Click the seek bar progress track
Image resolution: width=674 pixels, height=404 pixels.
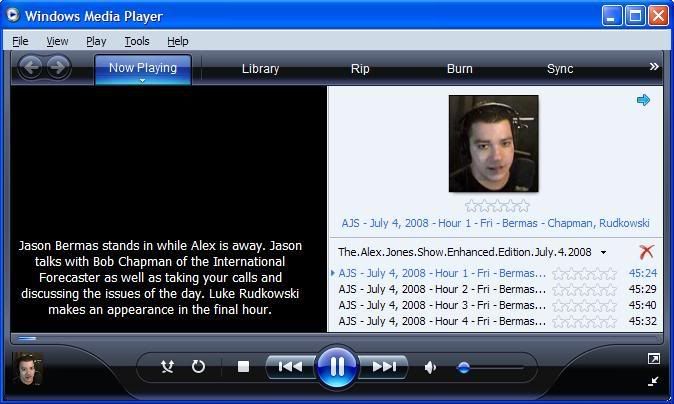click(337, 338)
